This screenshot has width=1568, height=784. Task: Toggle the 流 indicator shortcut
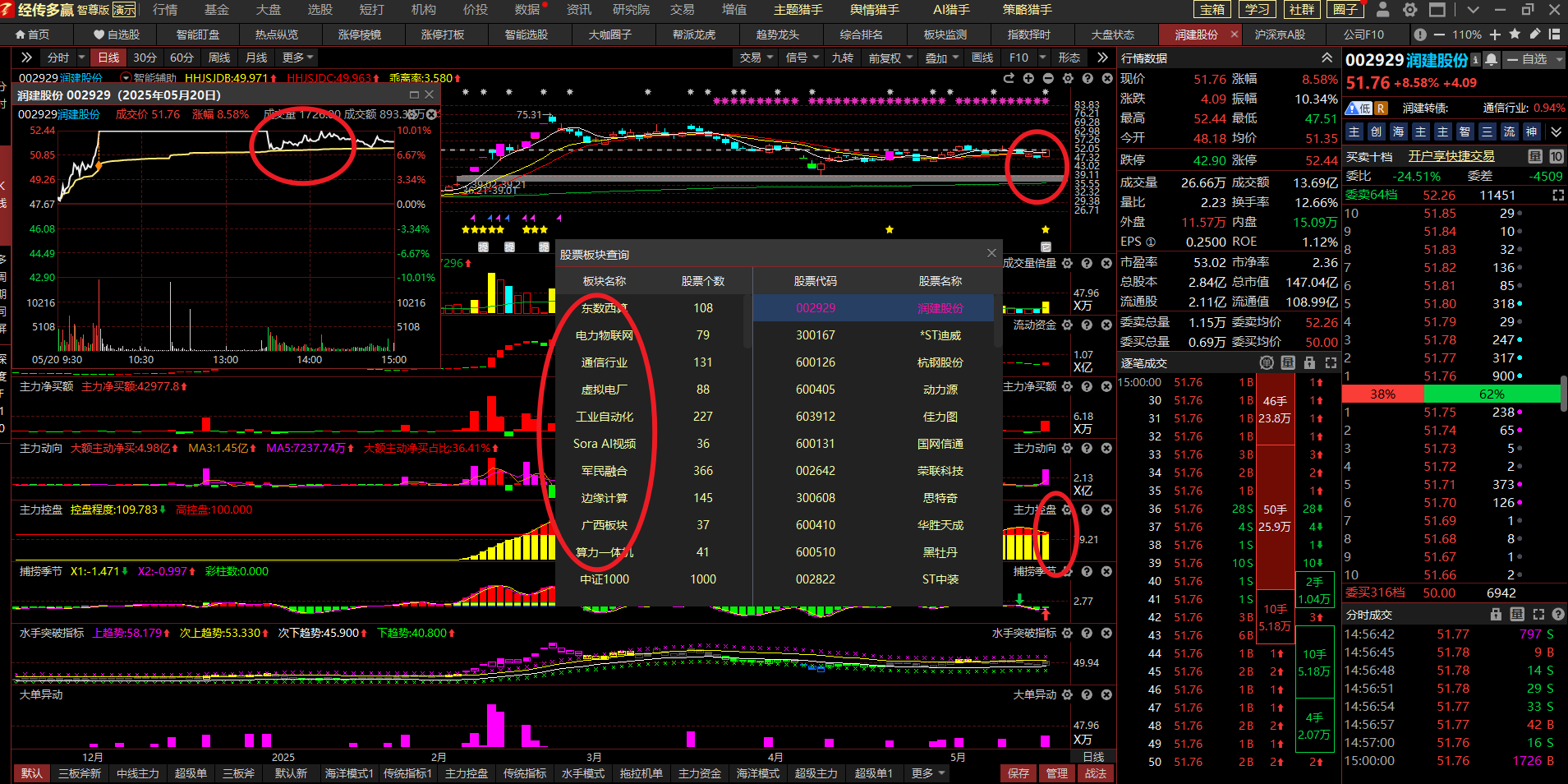coord(1510,131)
